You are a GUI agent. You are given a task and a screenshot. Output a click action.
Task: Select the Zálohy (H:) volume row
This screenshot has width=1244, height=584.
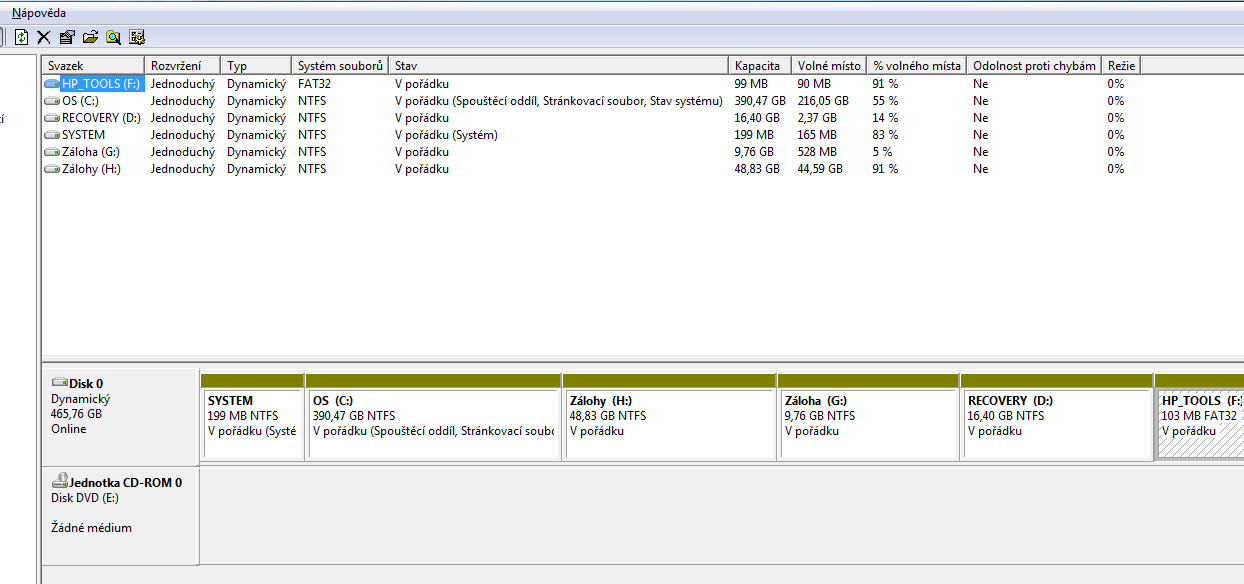click(592, 169)
